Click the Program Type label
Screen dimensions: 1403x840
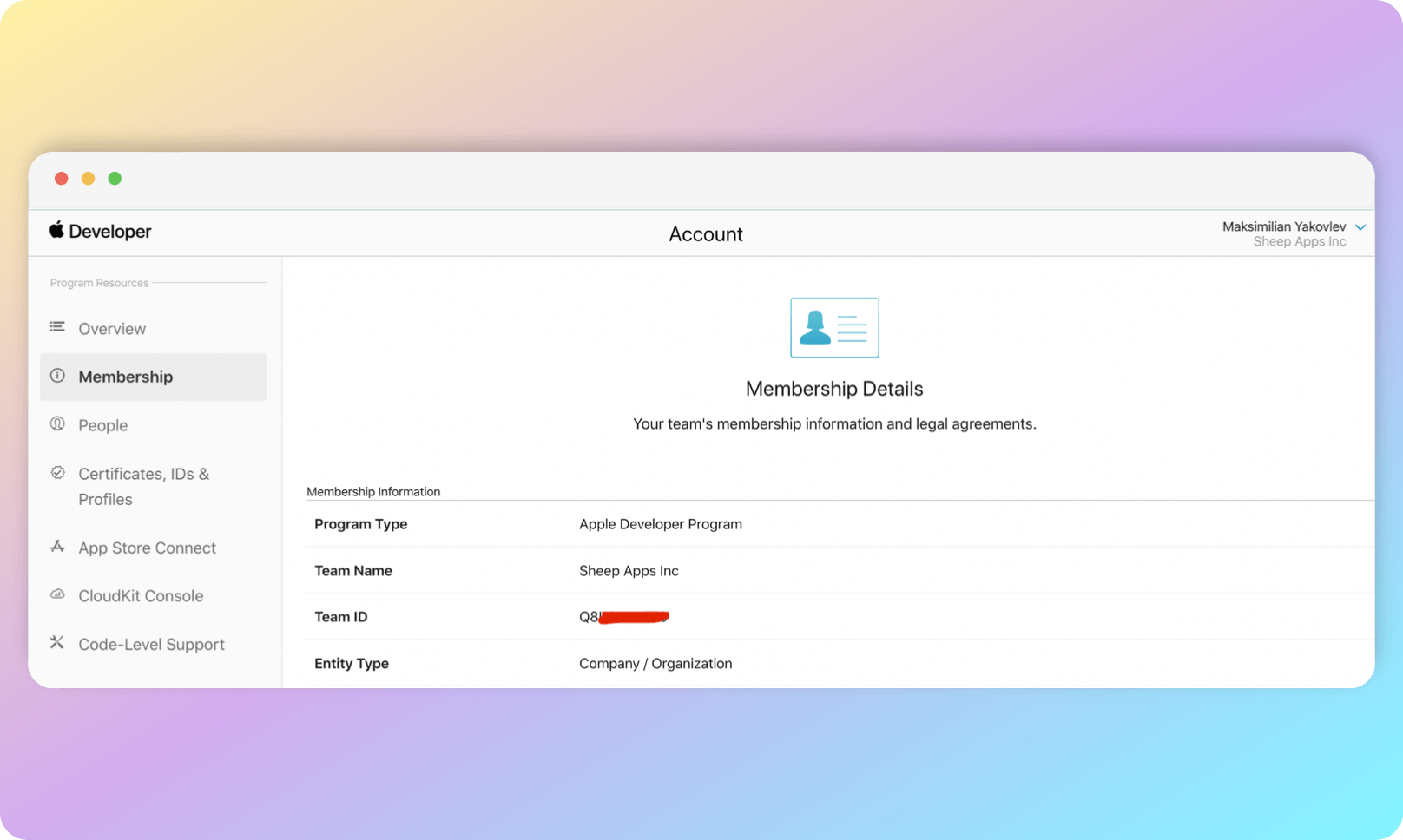tap(361, 524)
